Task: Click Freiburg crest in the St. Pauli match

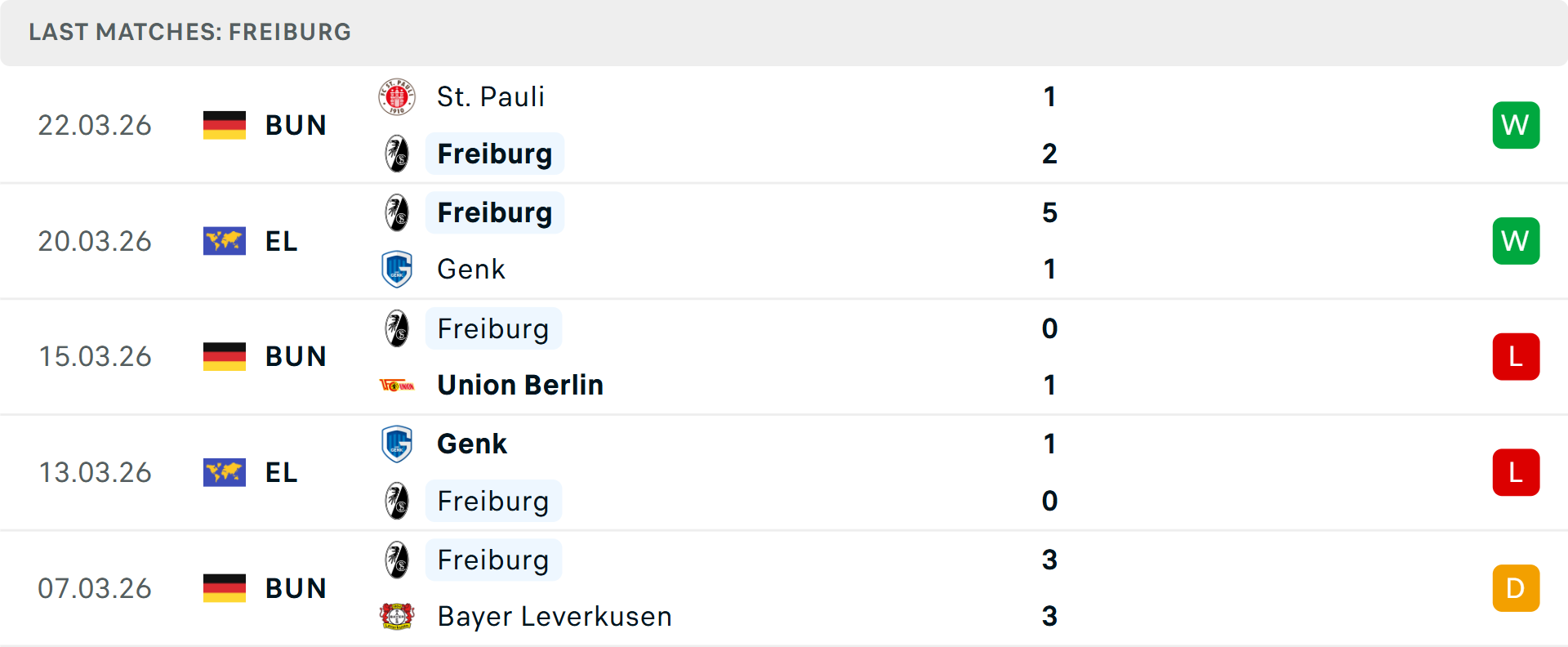Action: click(397, 154)
